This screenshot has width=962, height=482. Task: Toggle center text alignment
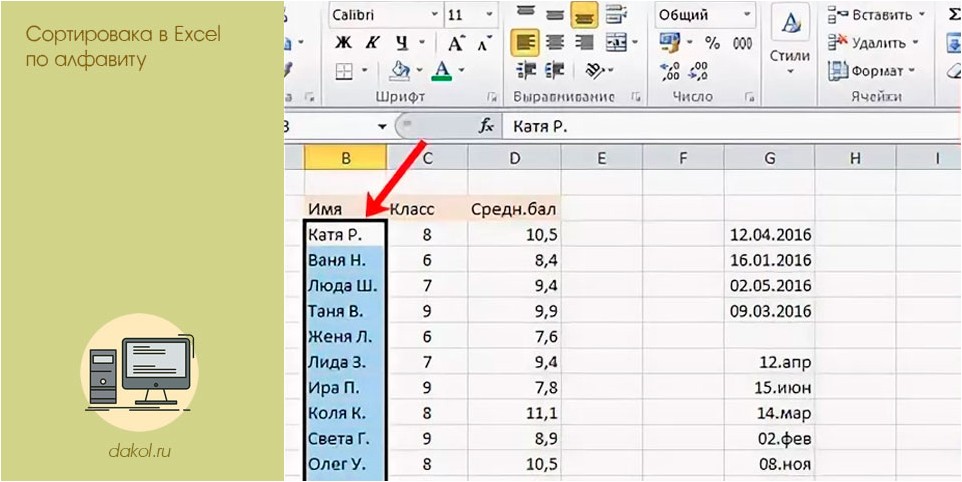click(555, 42)
